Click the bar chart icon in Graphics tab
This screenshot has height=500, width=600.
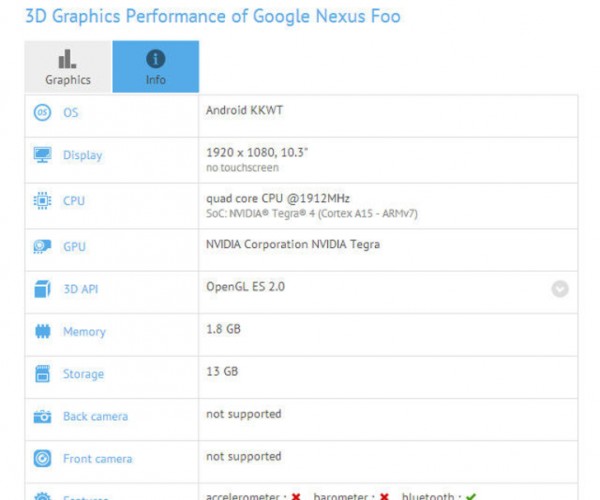(67, 59)
